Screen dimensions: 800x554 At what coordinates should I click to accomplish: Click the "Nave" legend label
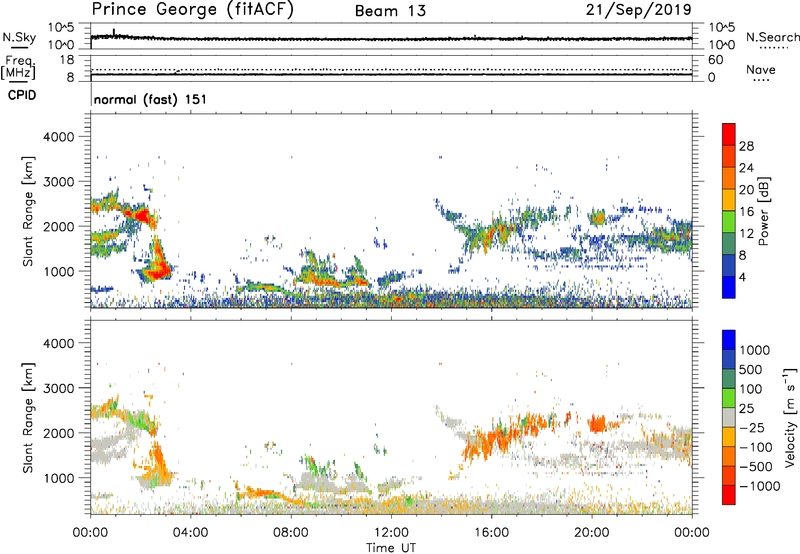761,70
